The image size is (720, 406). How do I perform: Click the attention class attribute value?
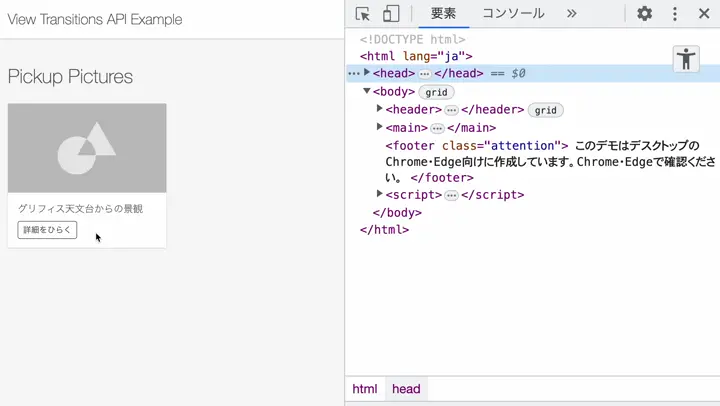point(523,146)
